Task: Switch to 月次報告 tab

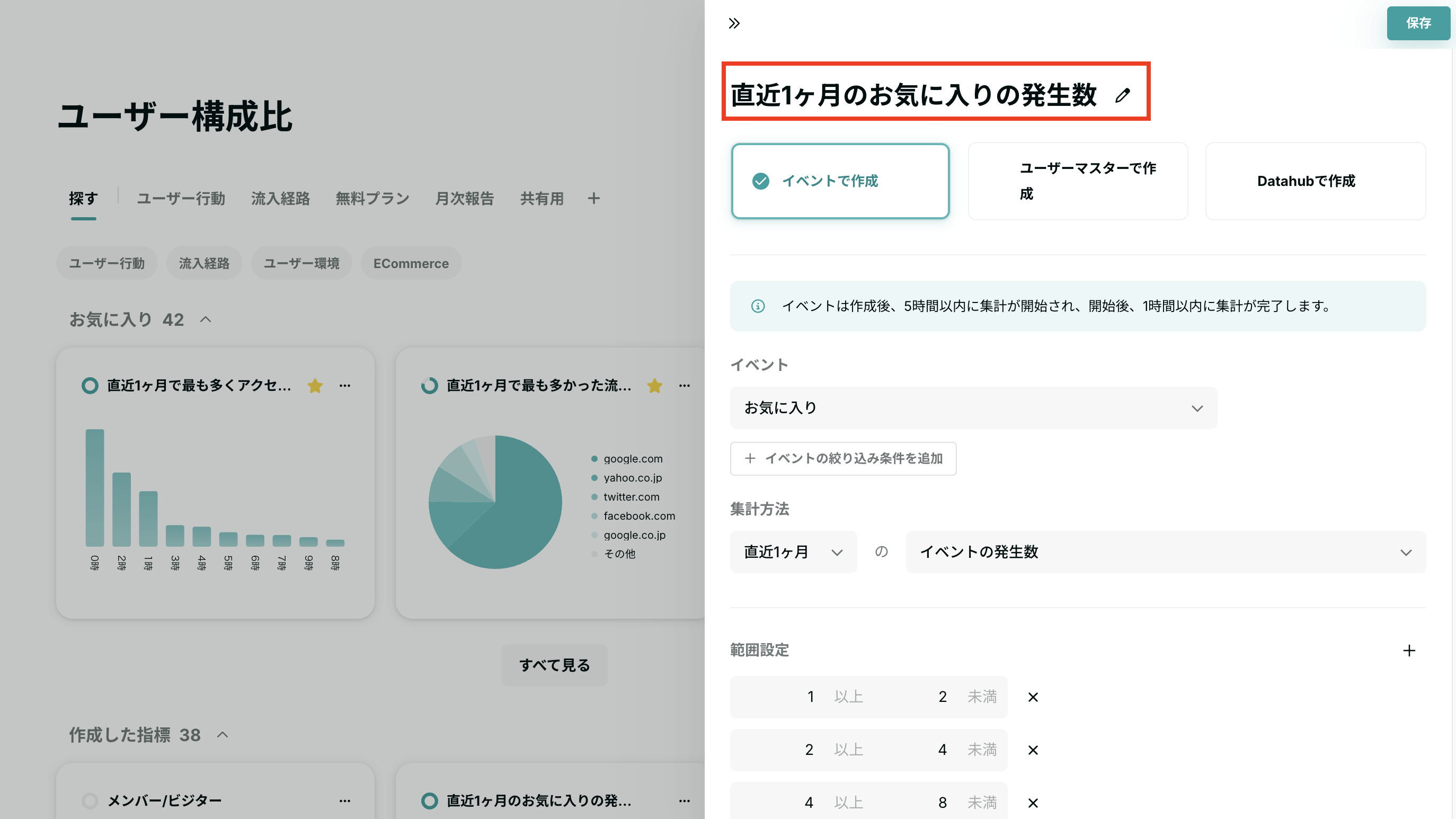Action: tap(465, 198)
